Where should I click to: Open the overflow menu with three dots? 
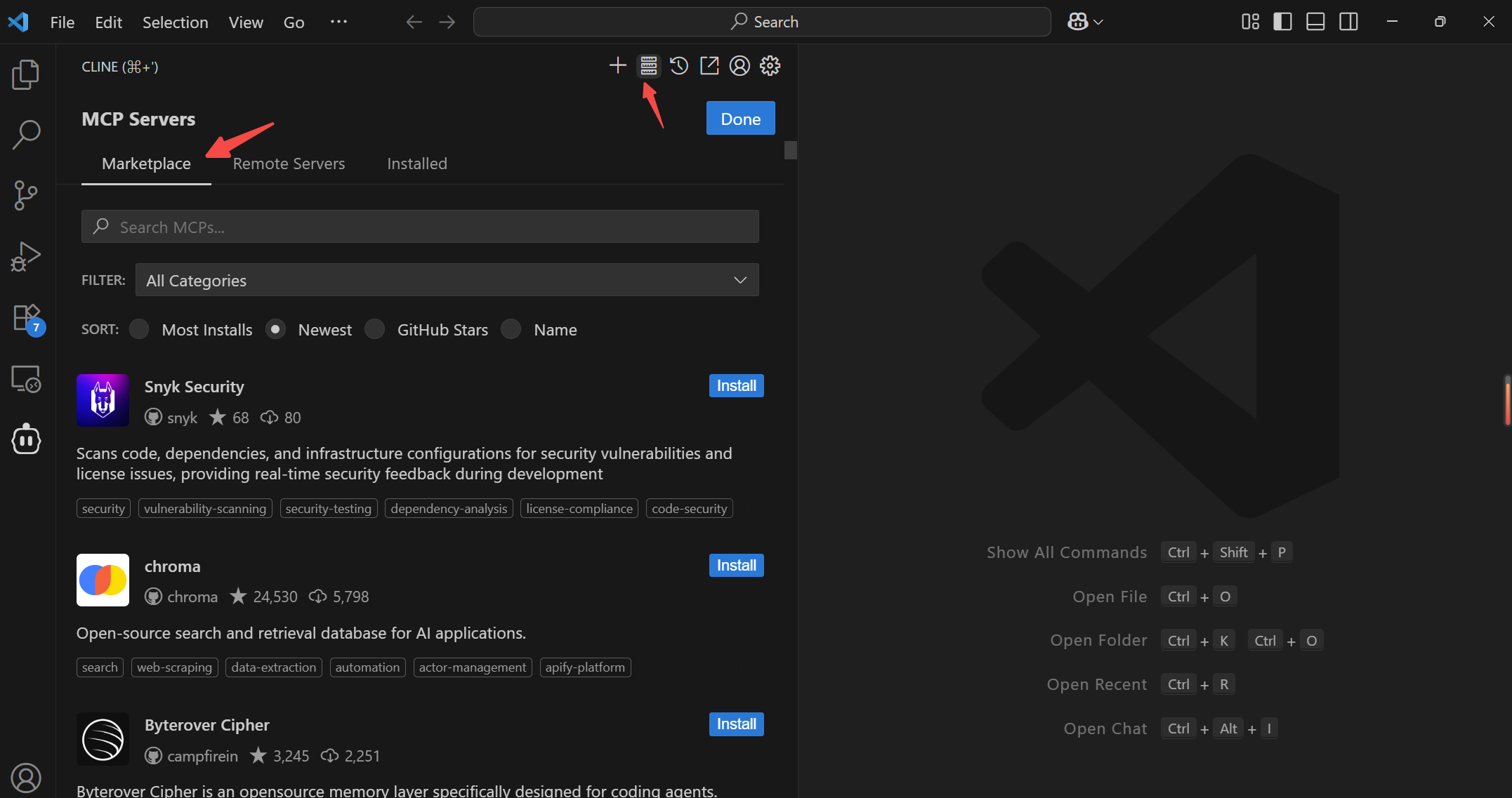(338, 22)
